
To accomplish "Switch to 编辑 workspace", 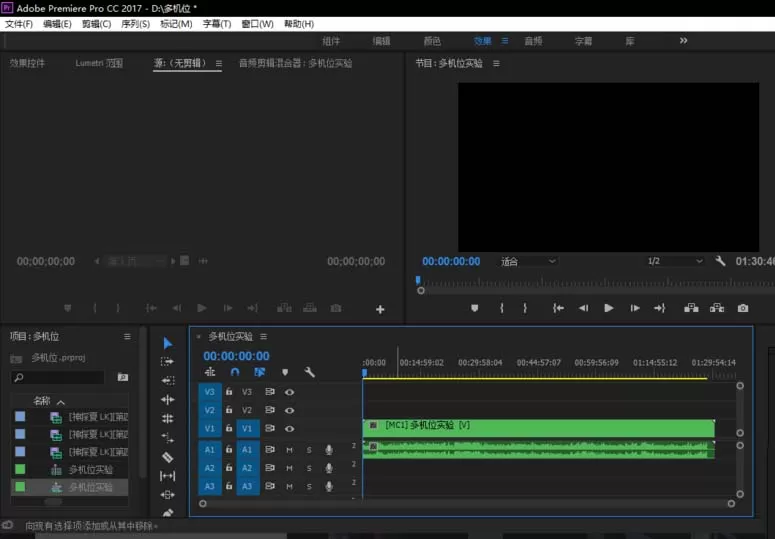I will click(382, 41).
